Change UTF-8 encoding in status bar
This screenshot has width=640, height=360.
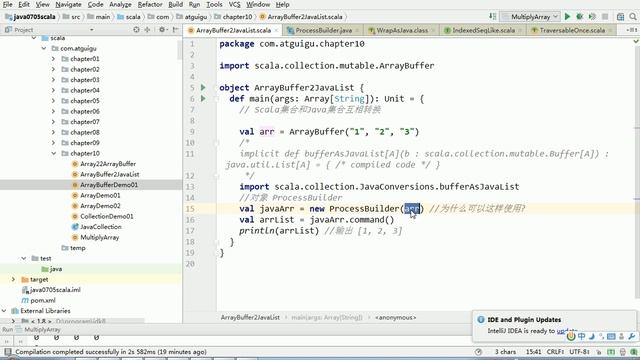pyautogui.click(x=579, y=352)
